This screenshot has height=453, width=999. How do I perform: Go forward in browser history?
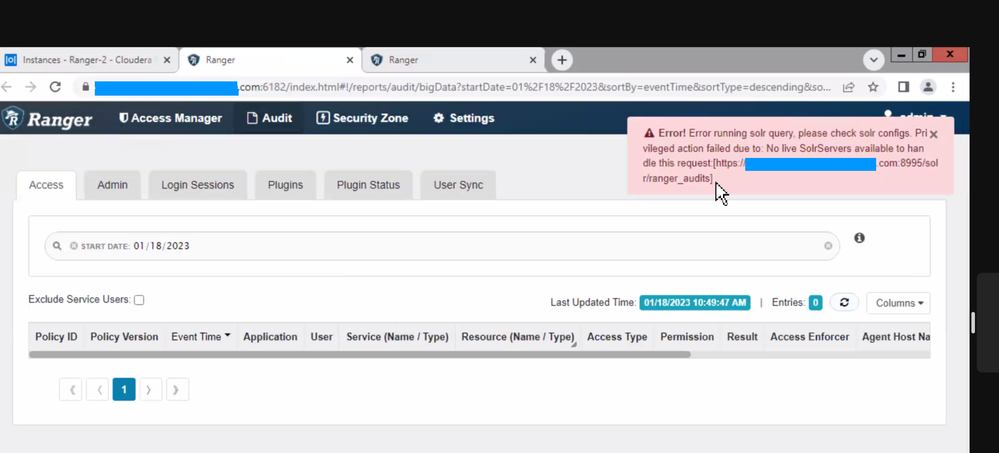point(30,87)
